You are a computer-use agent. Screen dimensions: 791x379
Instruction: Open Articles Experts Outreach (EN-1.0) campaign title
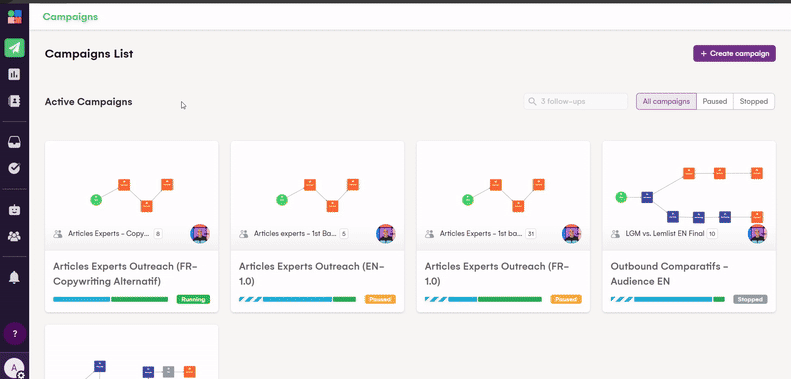tap(312, 274)
